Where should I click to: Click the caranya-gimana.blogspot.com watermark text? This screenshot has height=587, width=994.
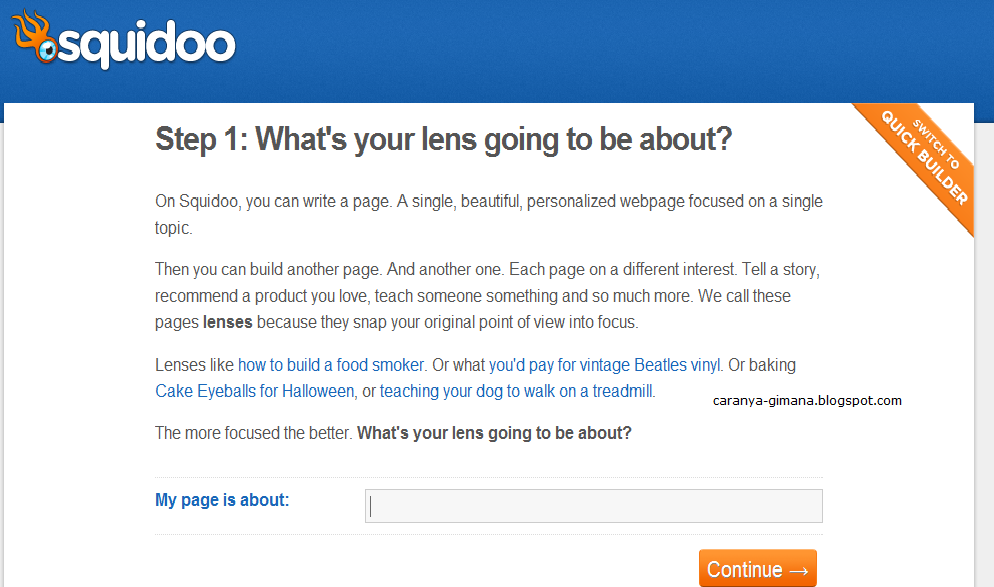click(x=807, y=401)
